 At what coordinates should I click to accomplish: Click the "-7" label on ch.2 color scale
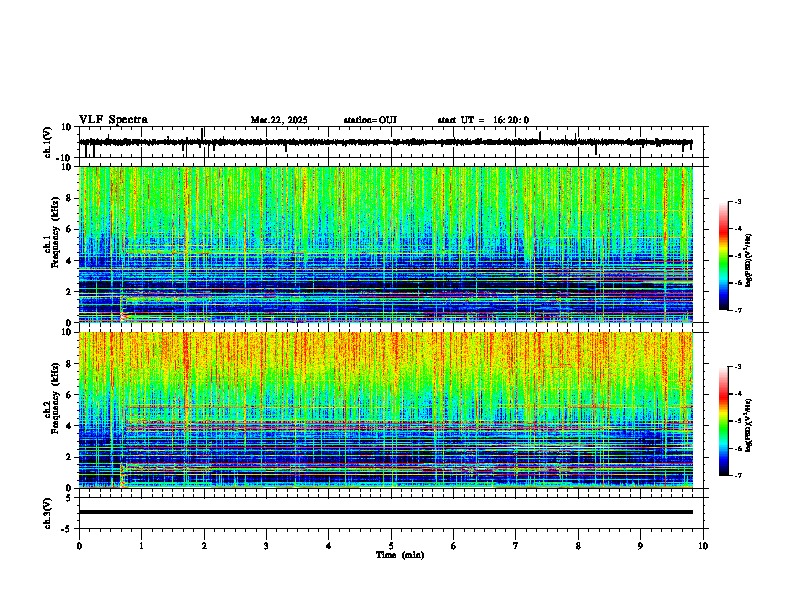(737, 475)
